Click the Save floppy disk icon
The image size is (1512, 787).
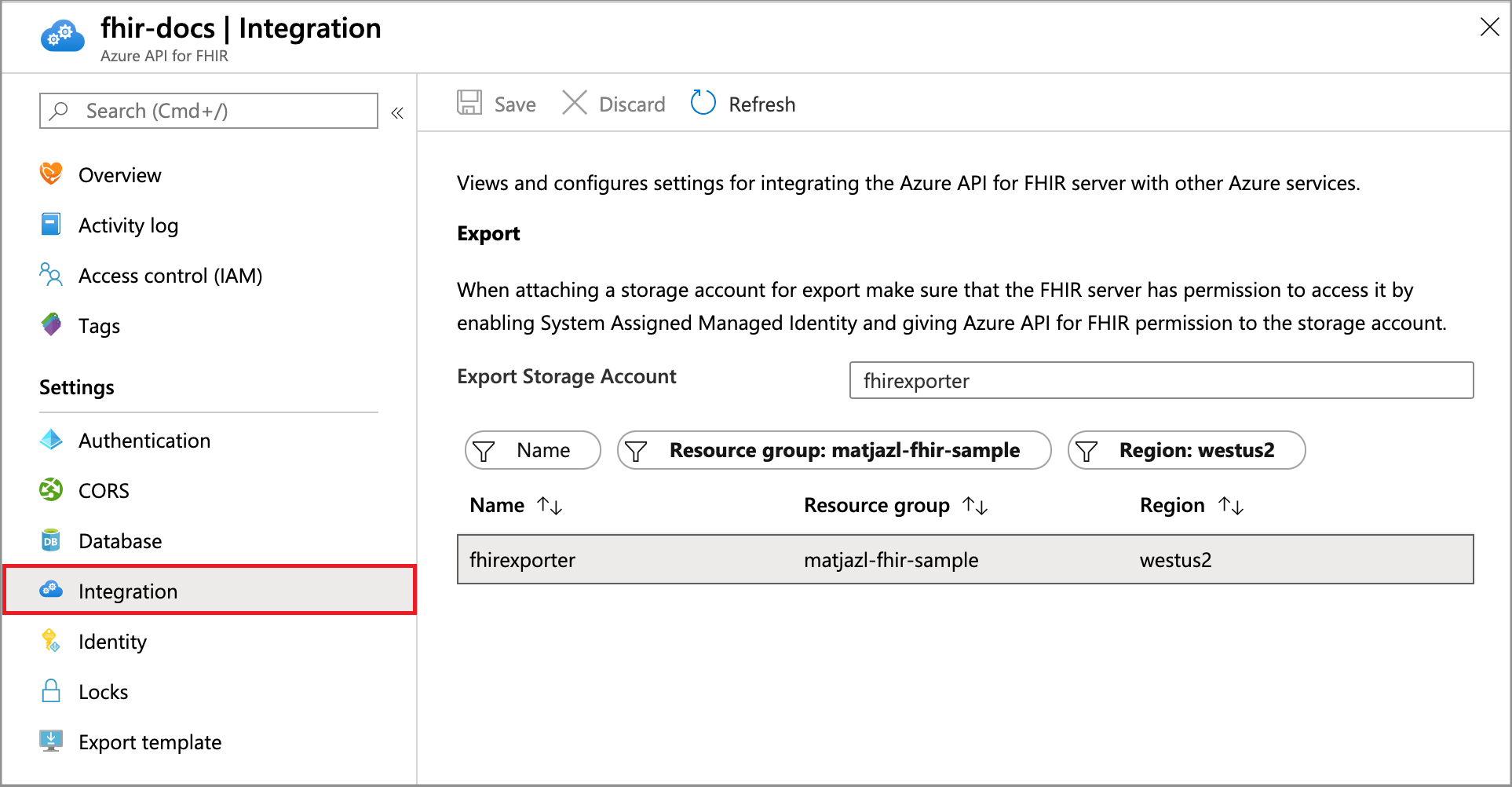469,103
